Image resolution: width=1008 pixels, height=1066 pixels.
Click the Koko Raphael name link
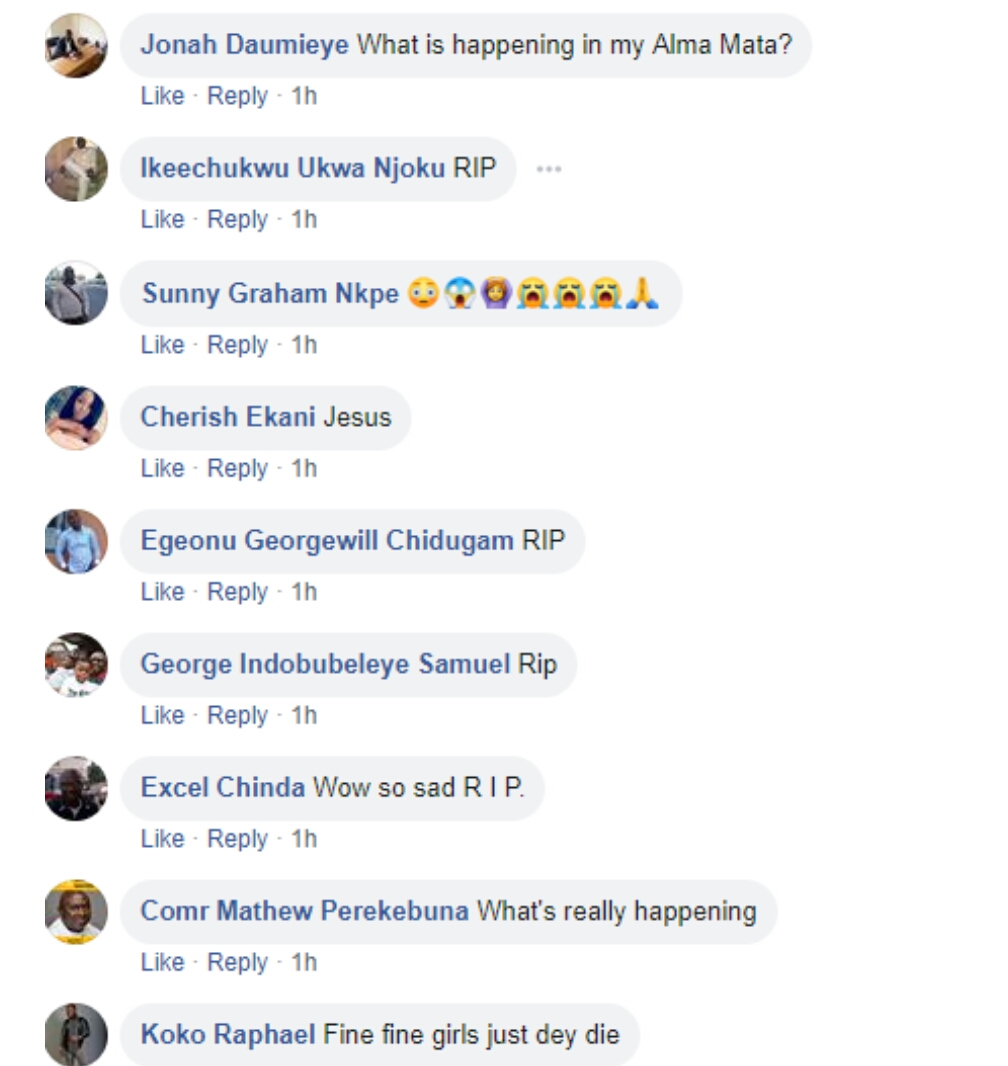pos(228,1034)
